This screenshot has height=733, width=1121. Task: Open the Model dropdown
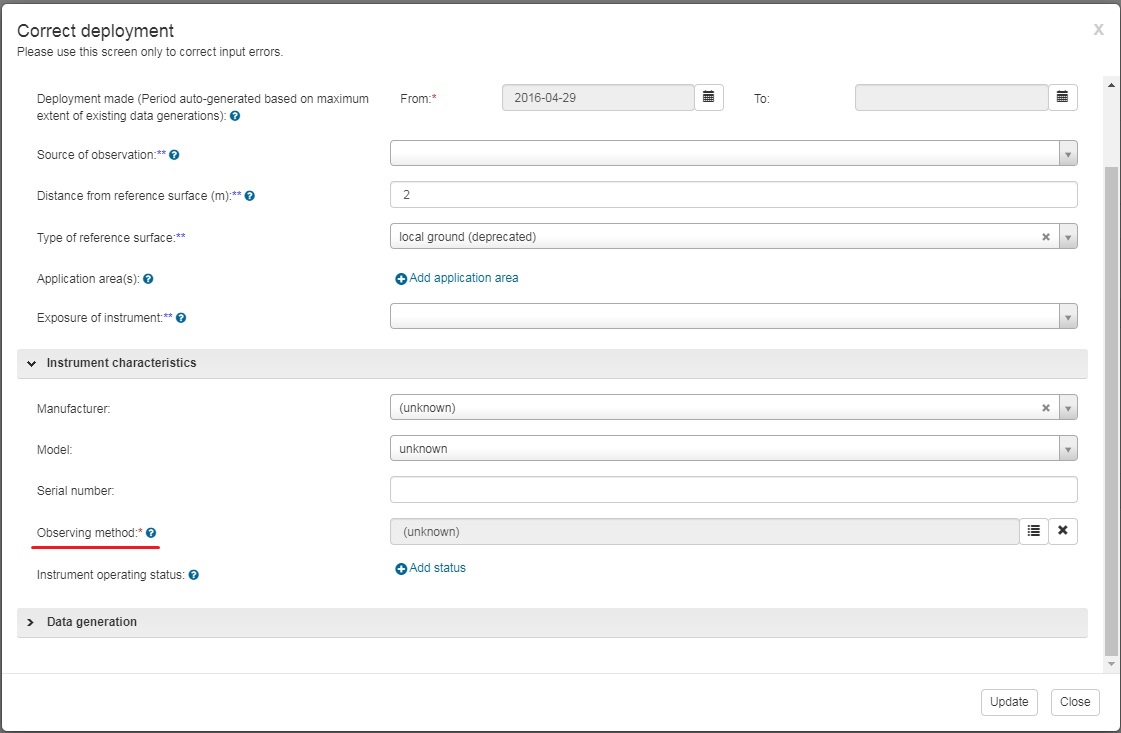[x=1068, y=449]
